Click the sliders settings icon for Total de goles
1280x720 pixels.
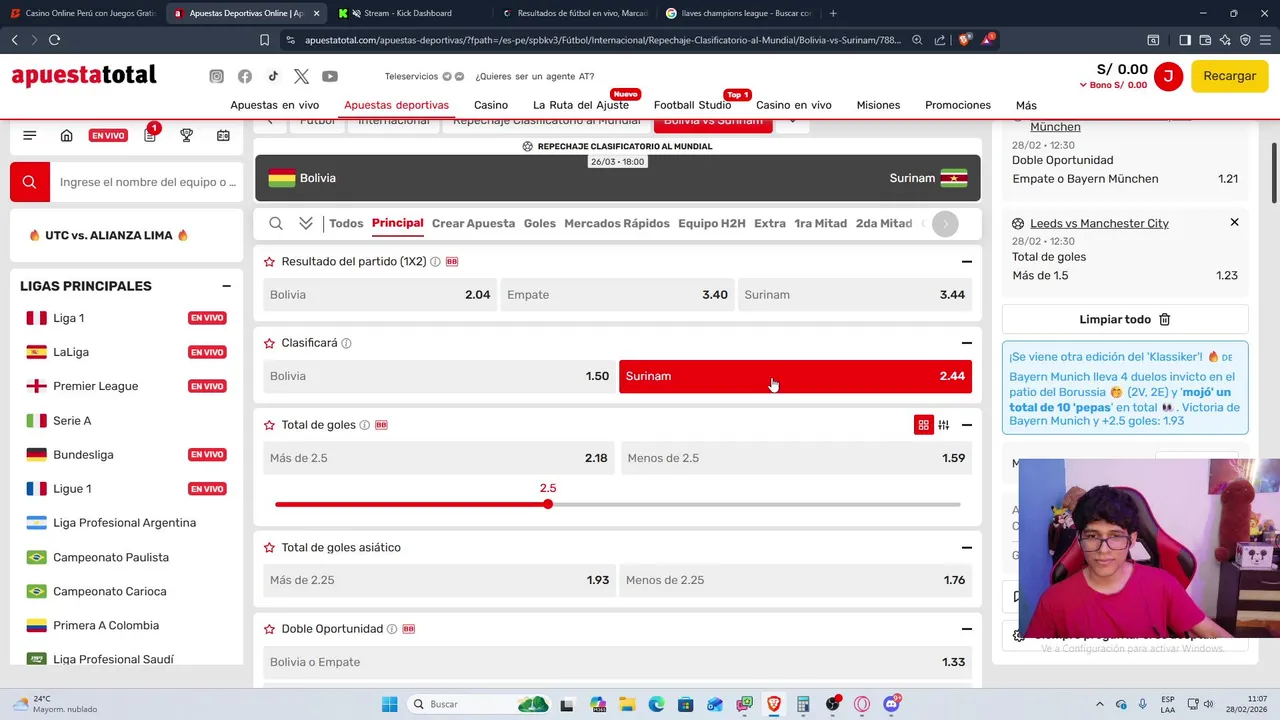click(x=943, y=425)
